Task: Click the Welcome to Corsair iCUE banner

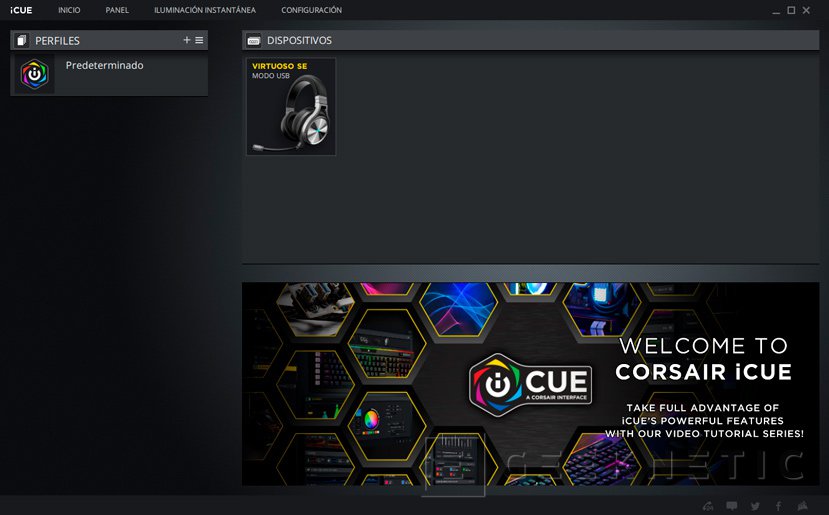Action: (530, 384)
